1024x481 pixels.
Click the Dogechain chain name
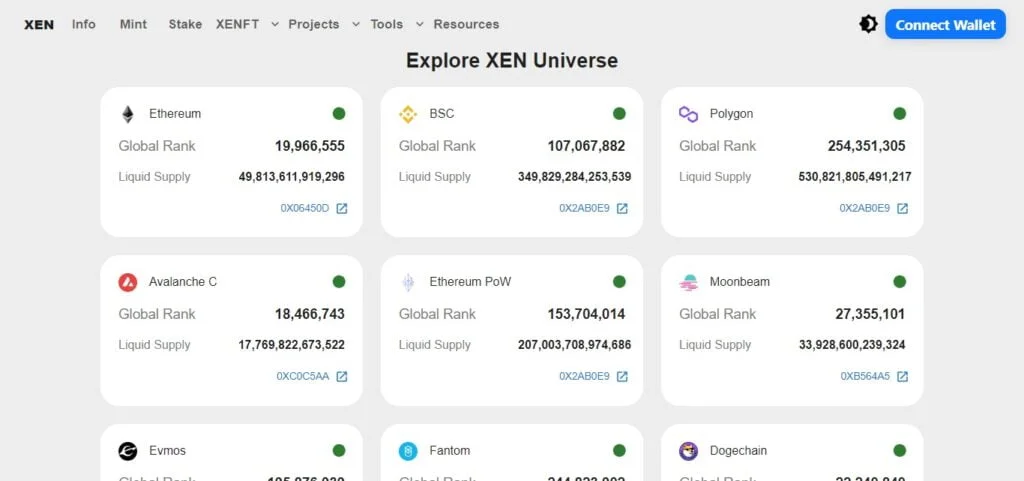[x=739, y=451]
